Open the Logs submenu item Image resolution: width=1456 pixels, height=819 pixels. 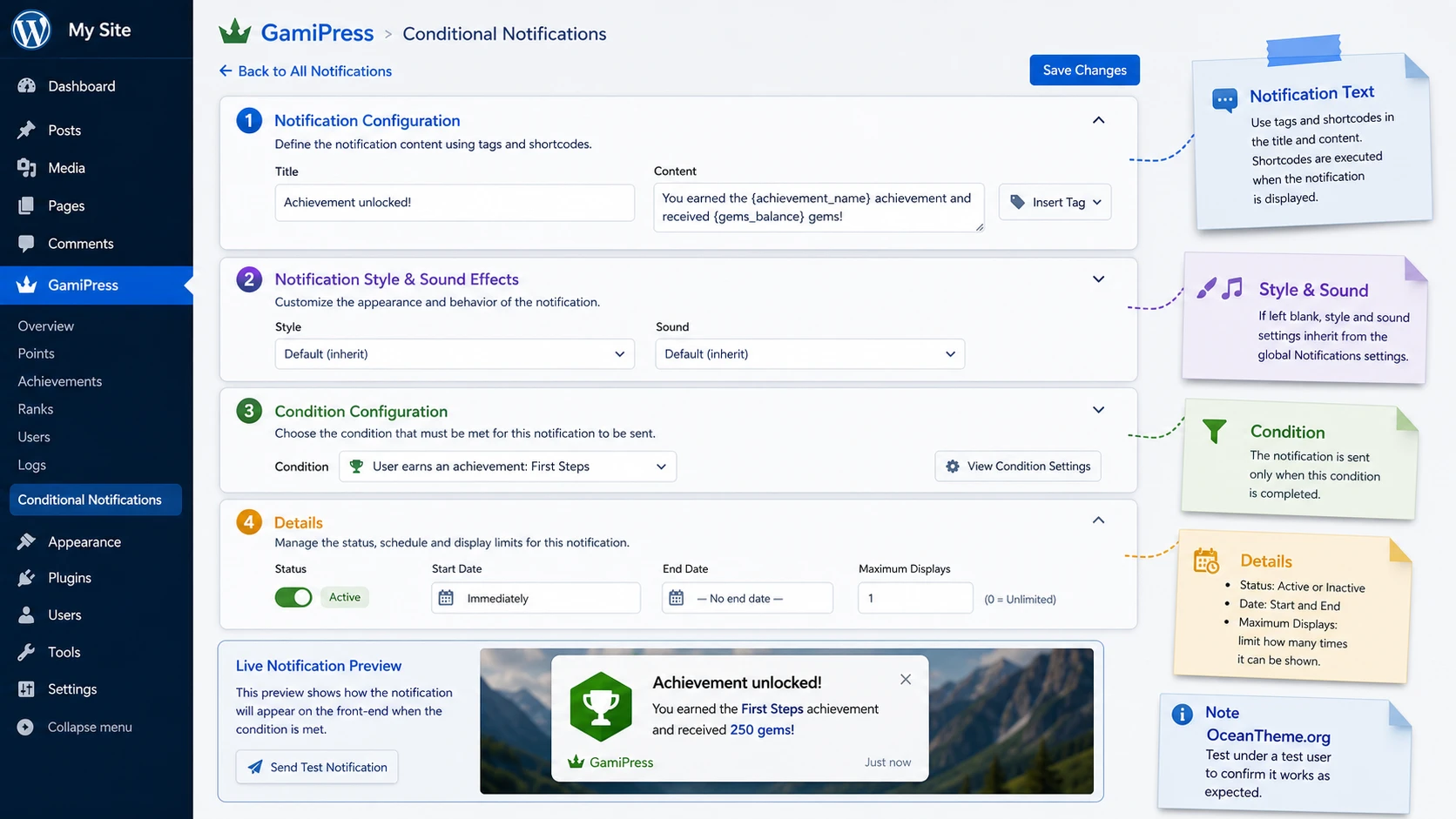point(32,465)
